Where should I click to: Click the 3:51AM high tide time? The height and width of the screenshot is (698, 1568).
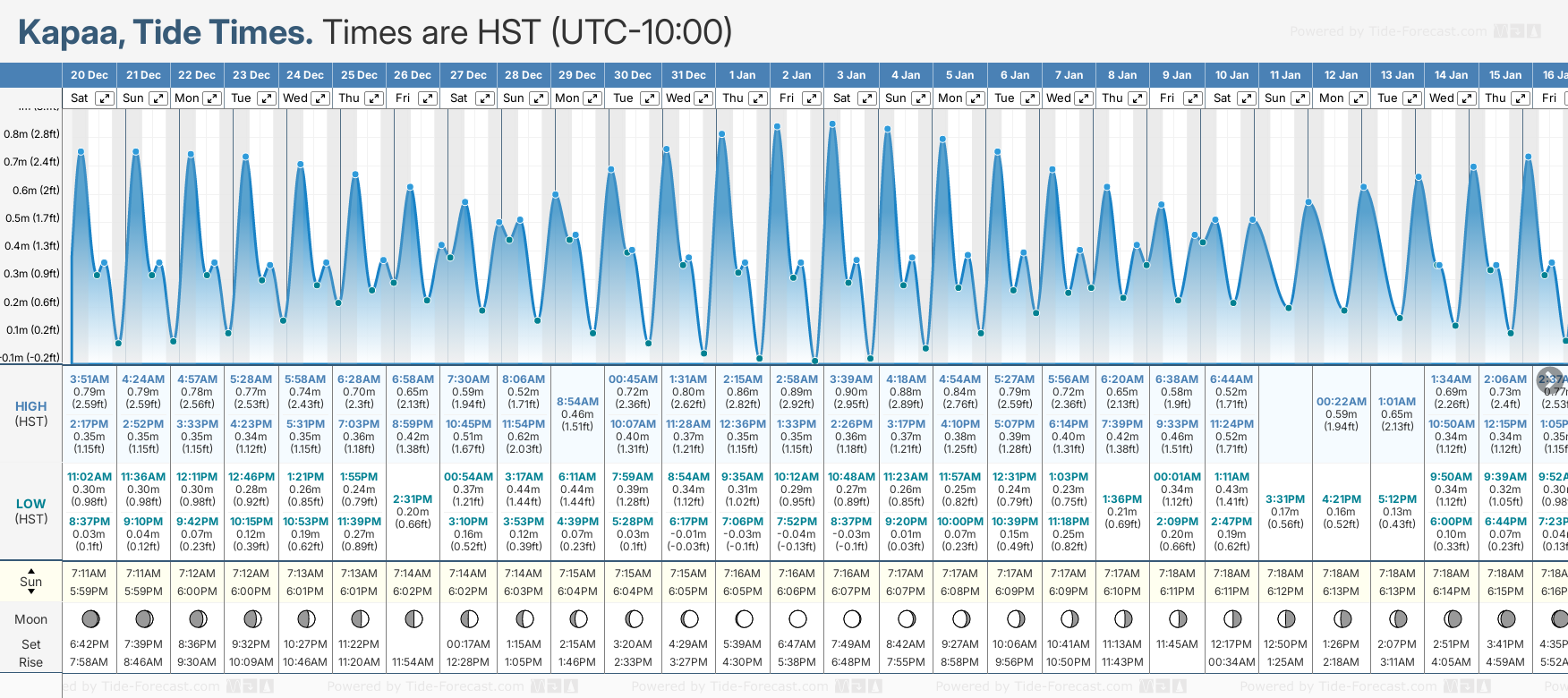click(x=89, y=379)
